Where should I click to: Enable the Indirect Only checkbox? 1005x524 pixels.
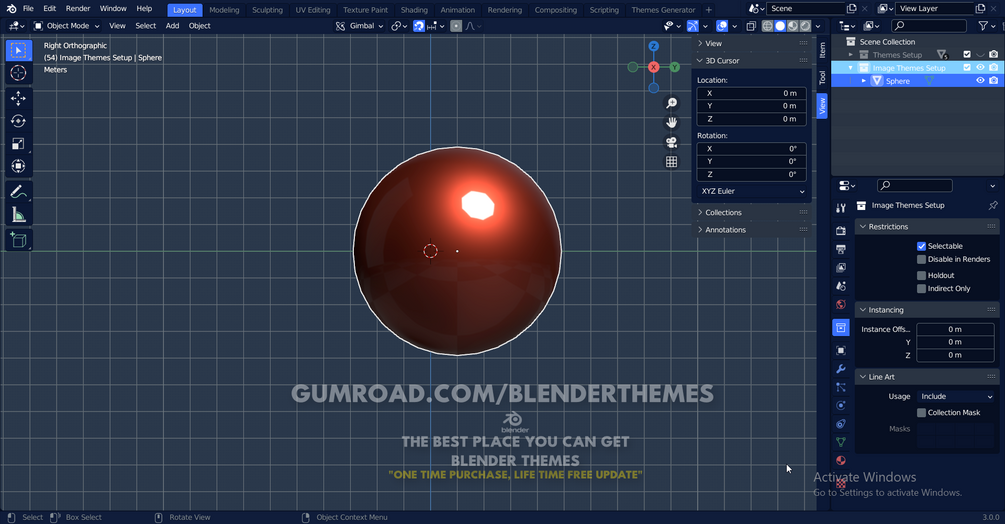point(921,289)
